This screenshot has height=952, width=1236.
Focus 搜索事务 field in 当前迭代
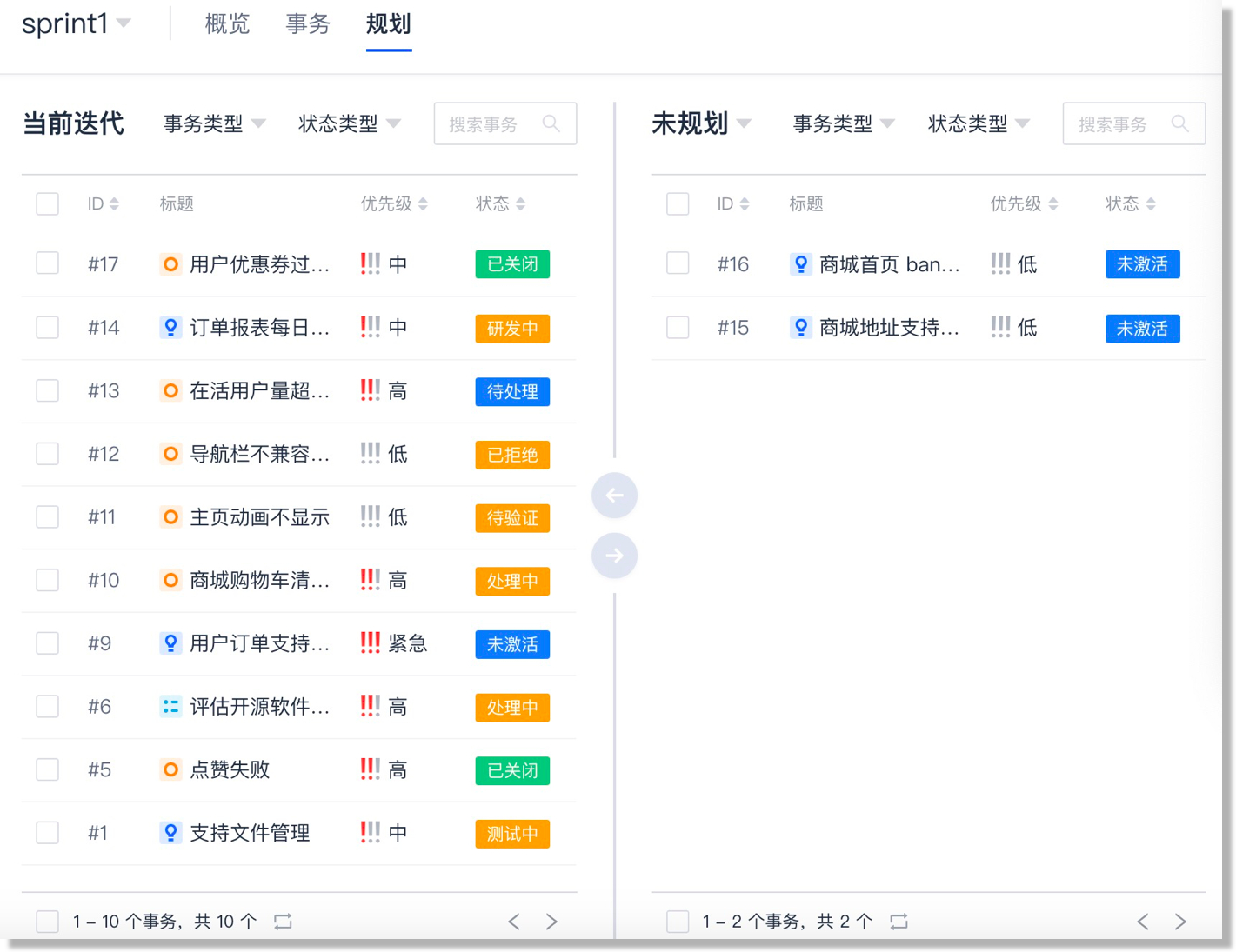point(505,123)
